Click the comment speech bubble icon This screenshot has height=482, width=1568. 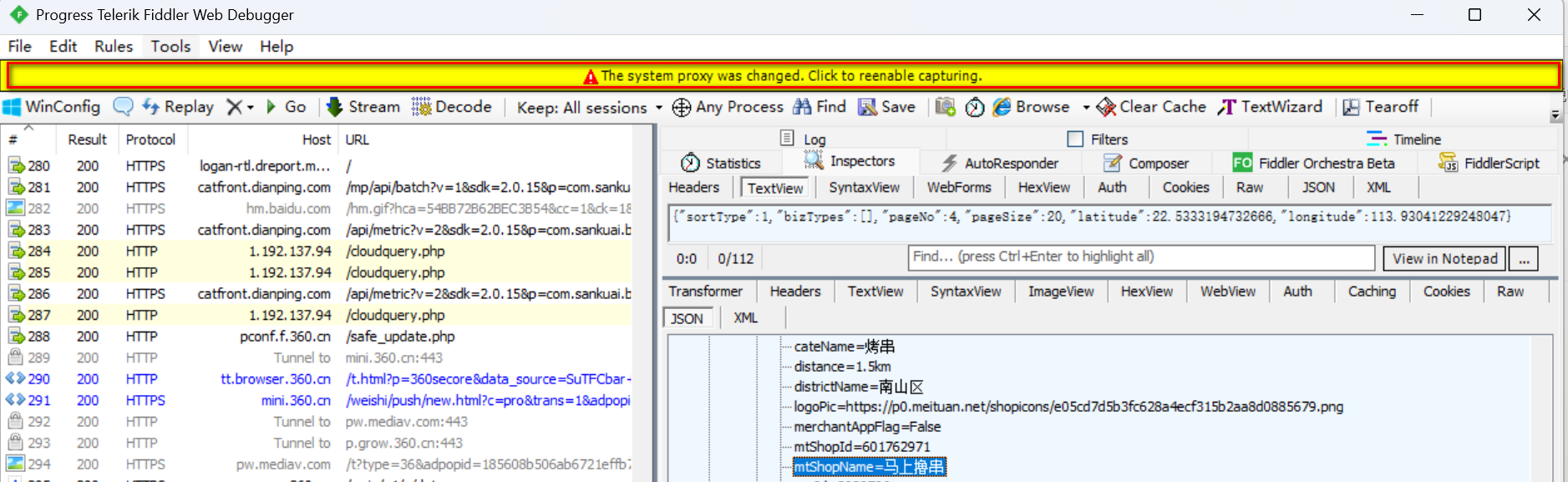pos(123,107)
